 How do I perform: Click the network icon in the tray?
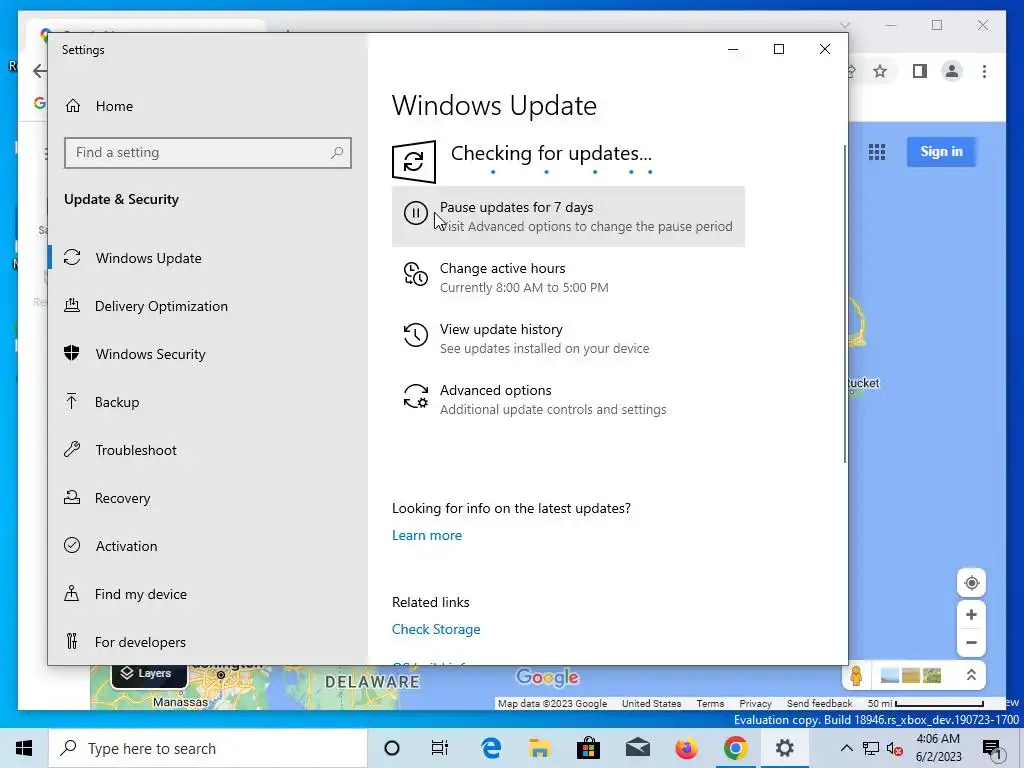(x=871, y=748)
